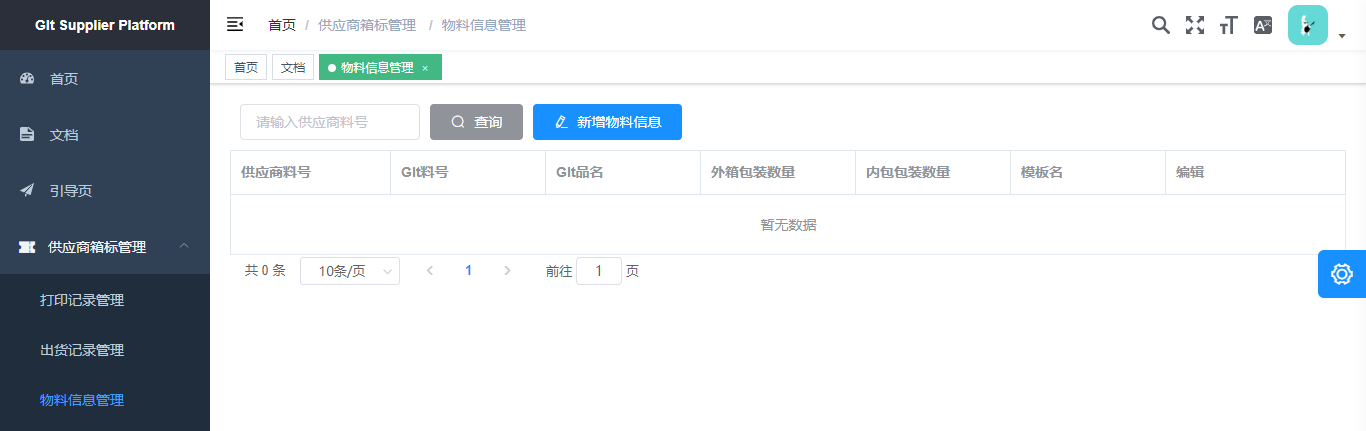Screen dimensions: 1366x431
Task: Go to 首页 in the sidebar
Action: tap(64, 79)
